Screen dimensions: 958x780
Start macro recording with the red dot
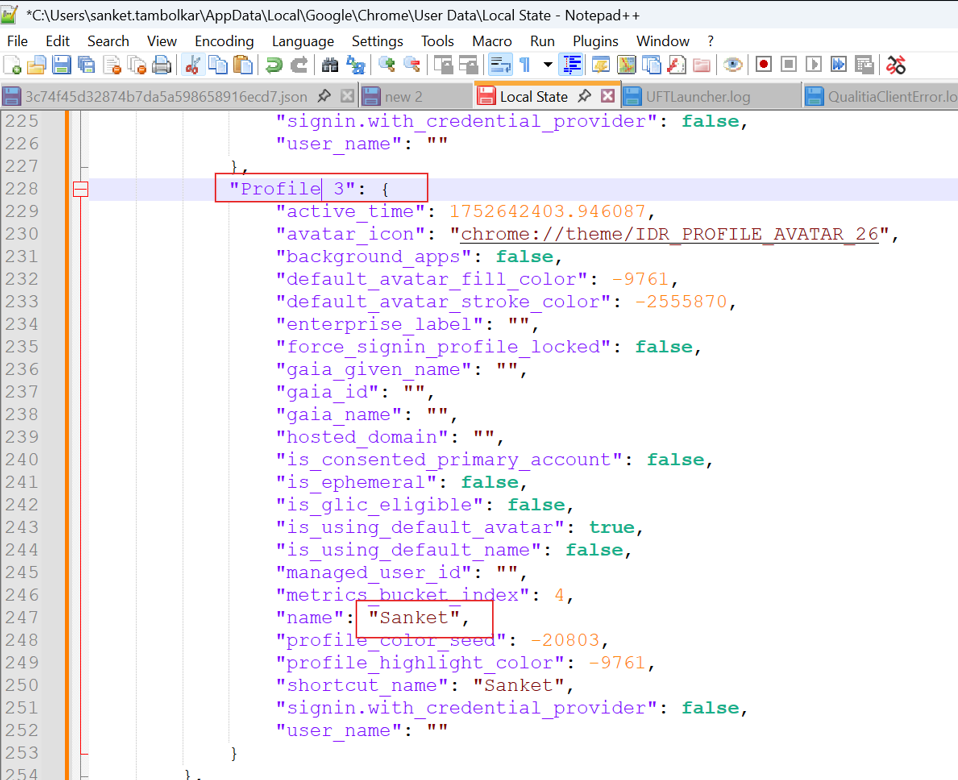764,65
